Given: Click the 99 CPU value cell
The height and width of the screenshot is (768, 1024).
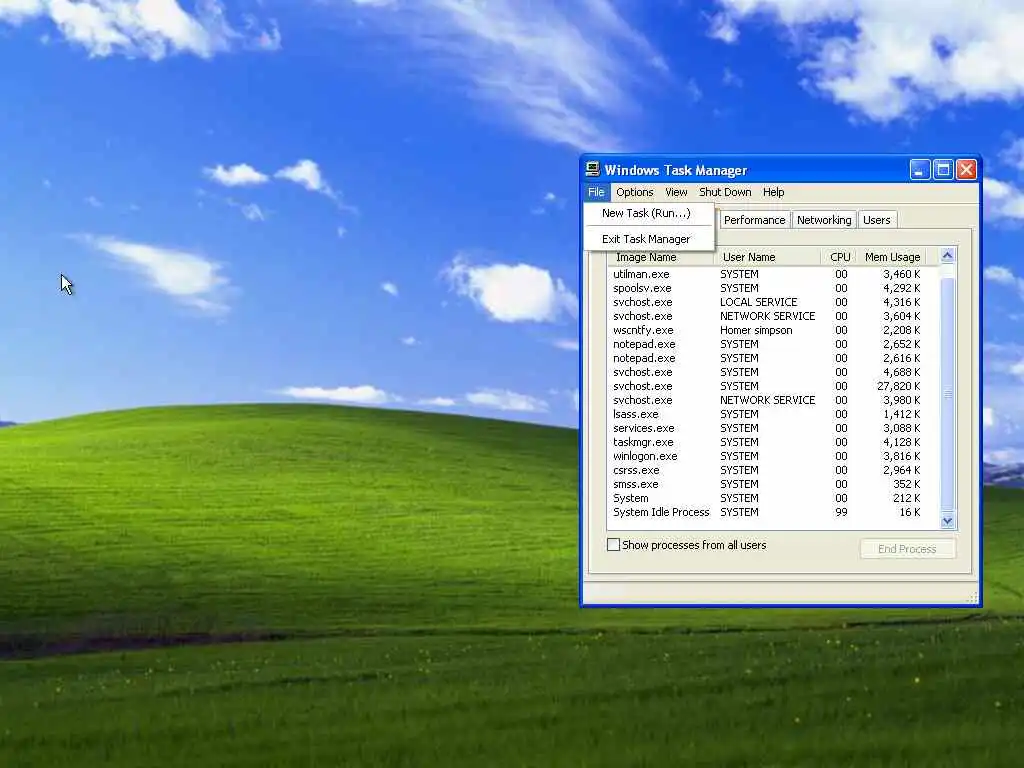Looking at the screenshot, I should (841, 513).
